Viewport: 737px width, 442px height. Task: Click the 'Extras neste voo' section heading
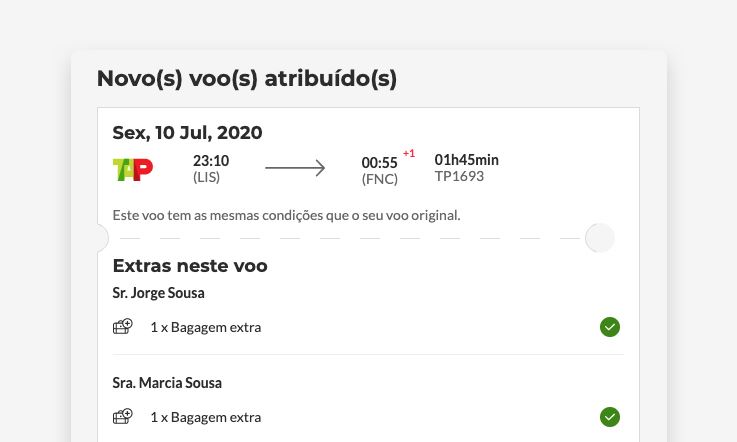pos(190,265)
